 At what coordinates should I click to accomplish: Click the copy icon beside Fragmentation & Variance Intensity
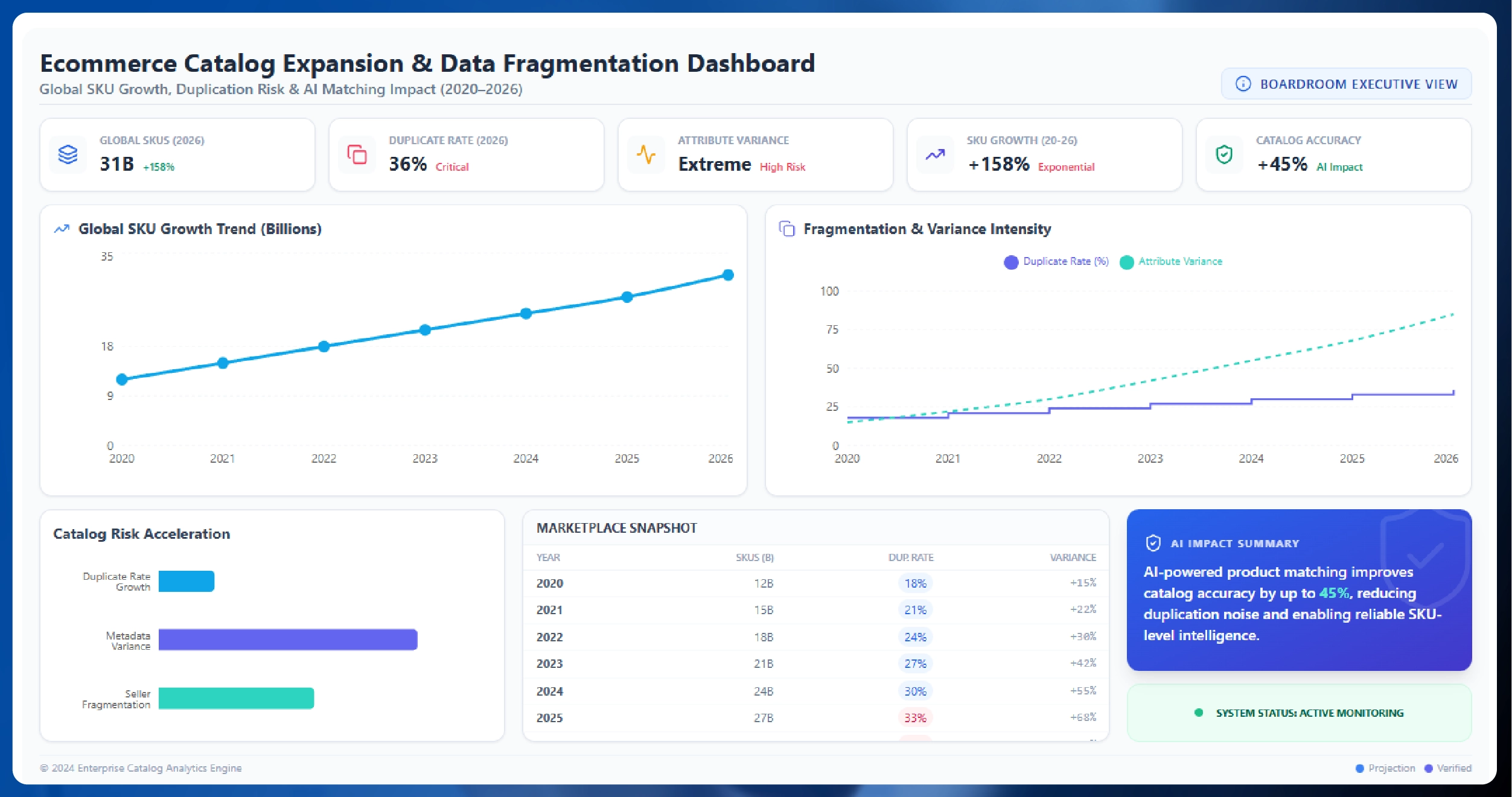[786, 229]
